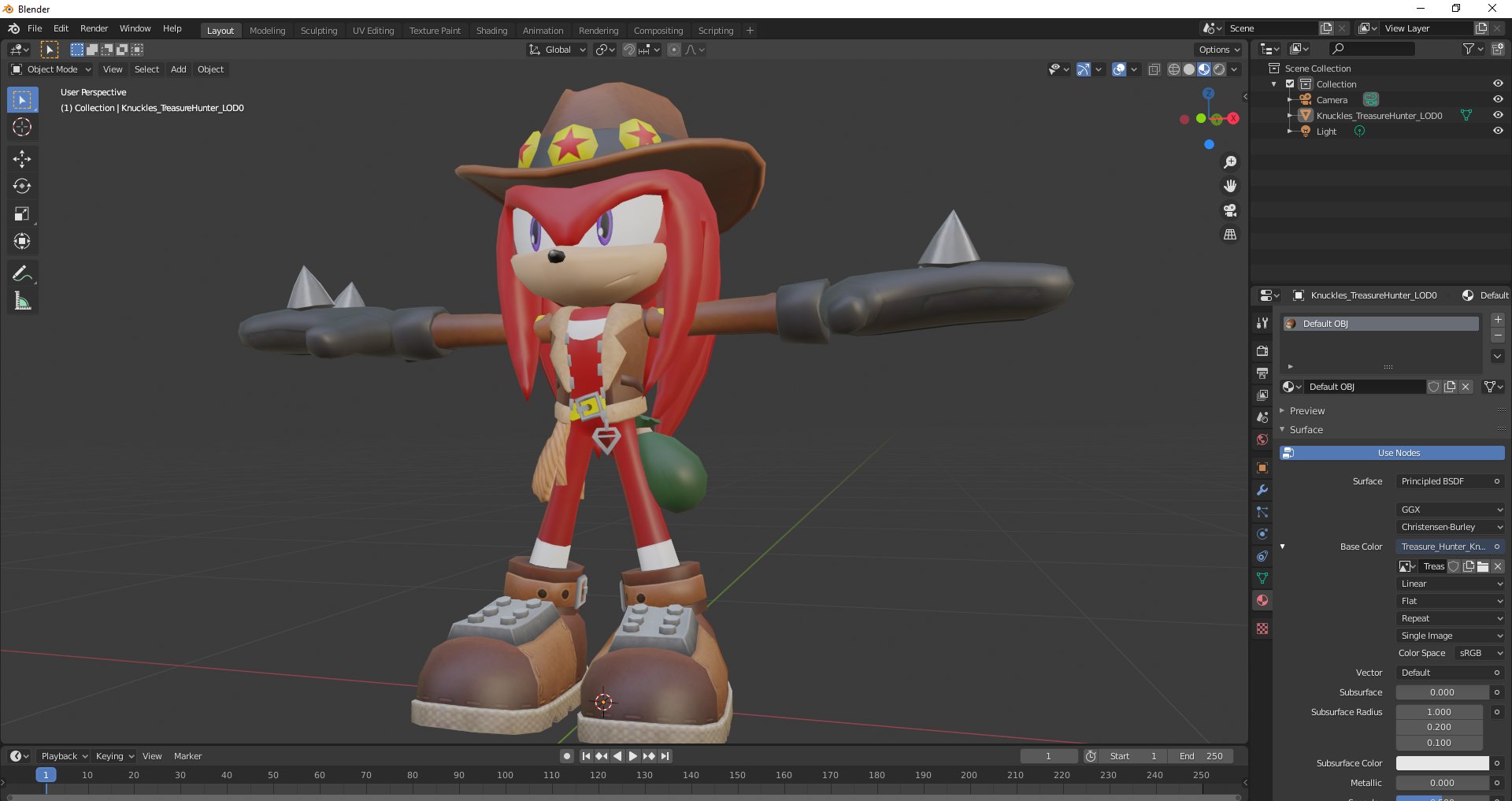Switch to the UV Editing workspace tab
This screenshot has height=801, width=1512.
pos(373,31)
